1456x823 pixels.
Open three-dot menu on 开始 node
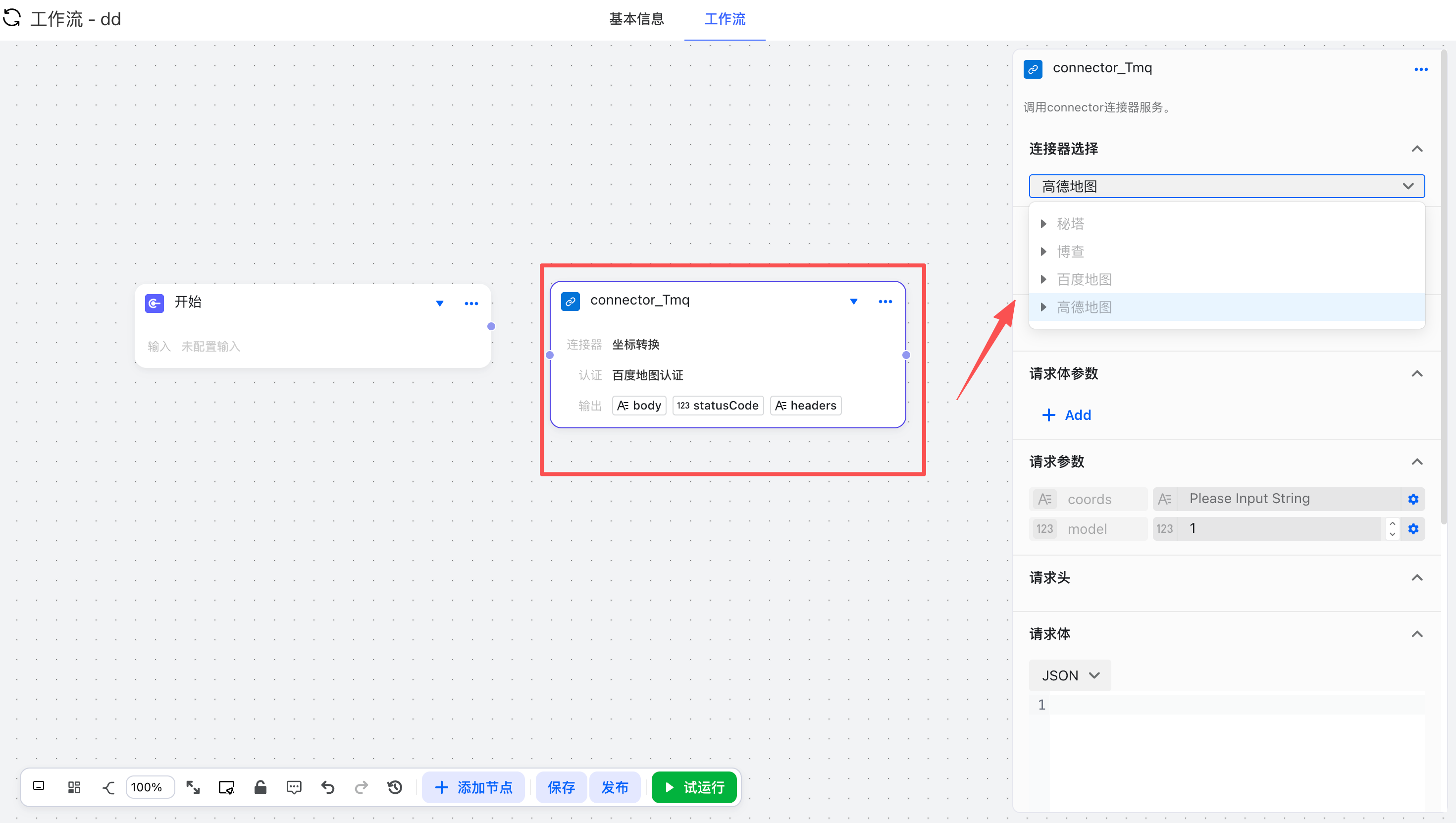point(471,304)
